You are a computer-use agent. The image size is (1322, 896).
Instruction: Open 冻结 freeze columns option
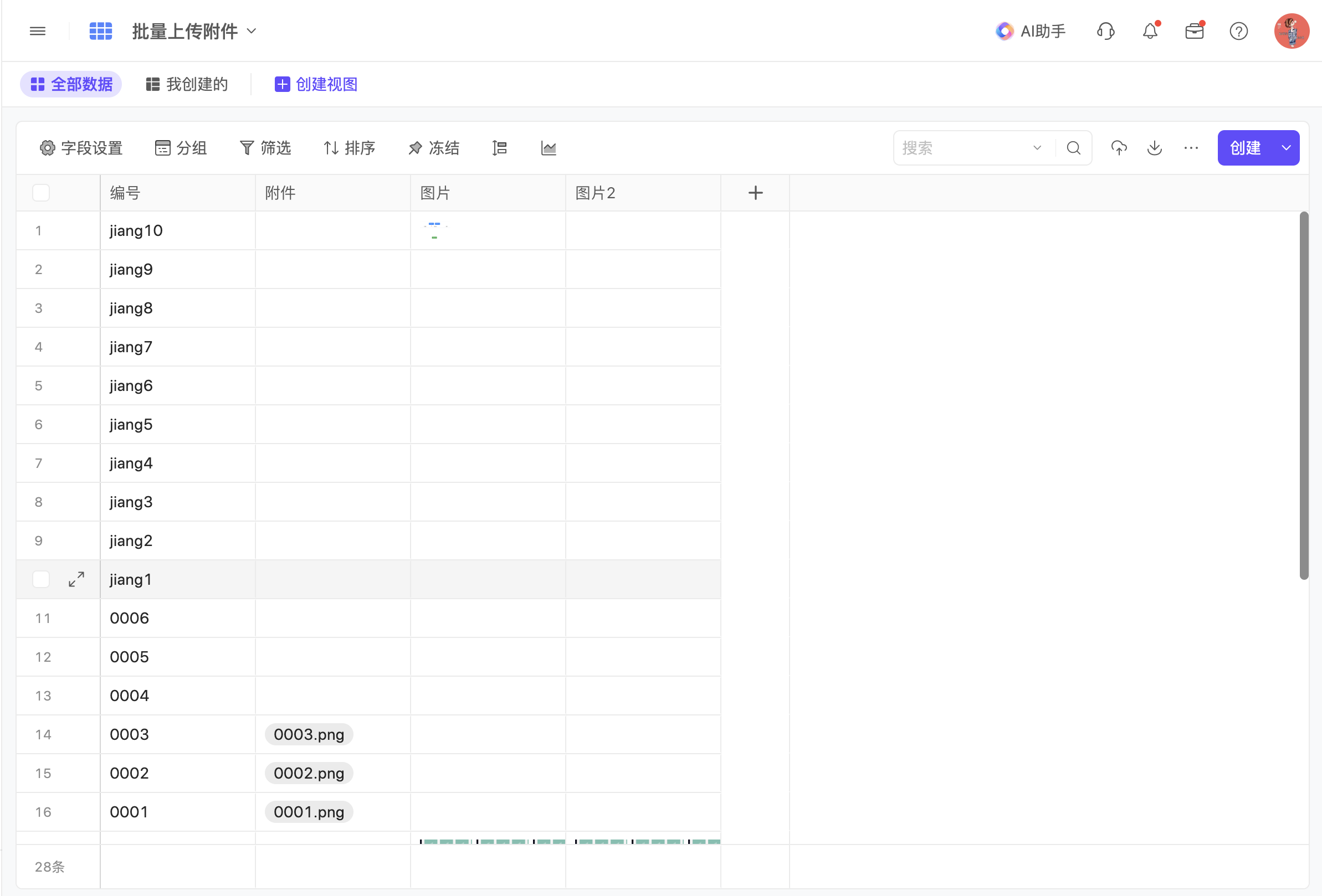tap(433, 148)
